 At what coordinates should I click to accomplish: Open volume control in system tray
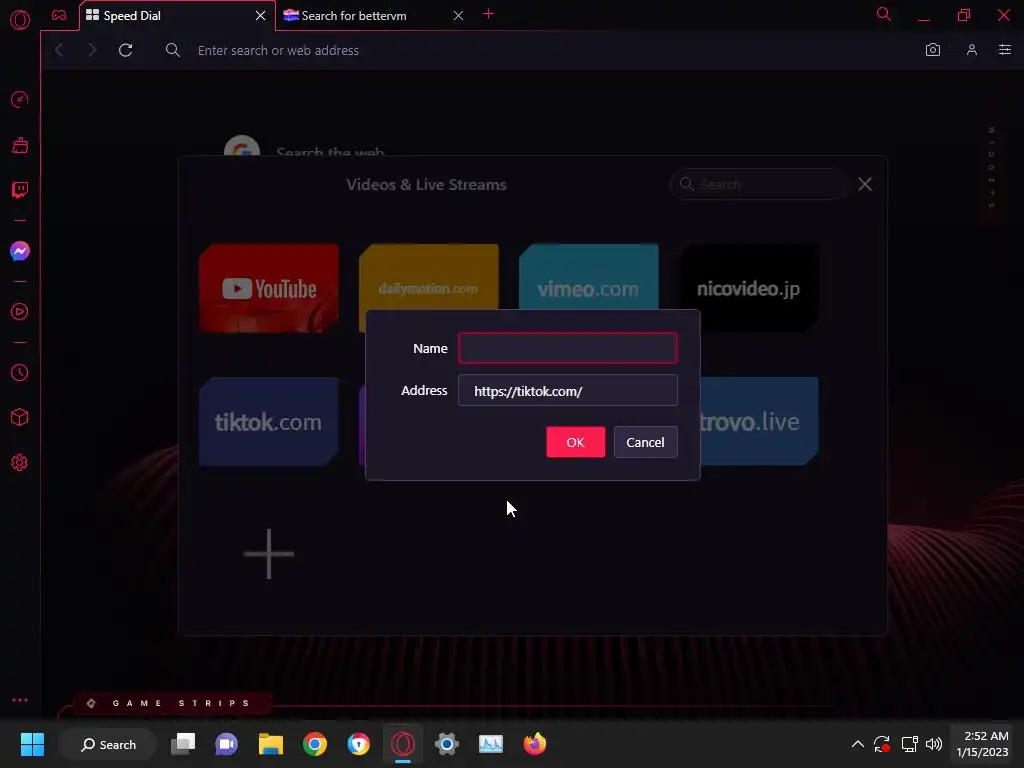pos(934,744)
